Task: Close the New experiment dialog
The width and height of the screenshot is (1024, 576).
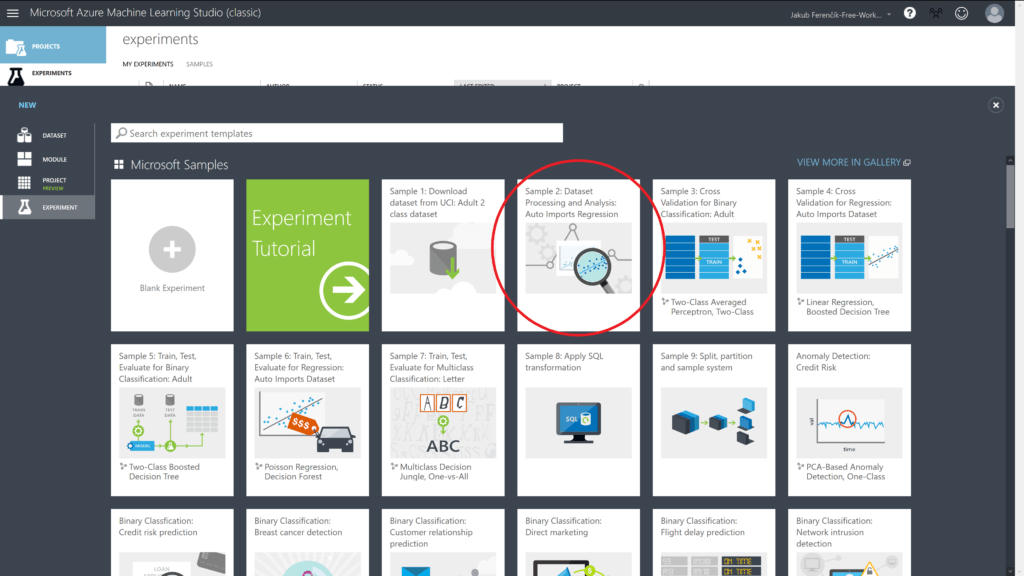Action: [996, 105]
